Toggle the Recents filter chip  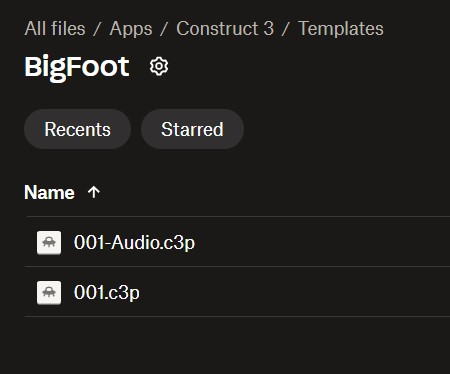click(77, 129)
